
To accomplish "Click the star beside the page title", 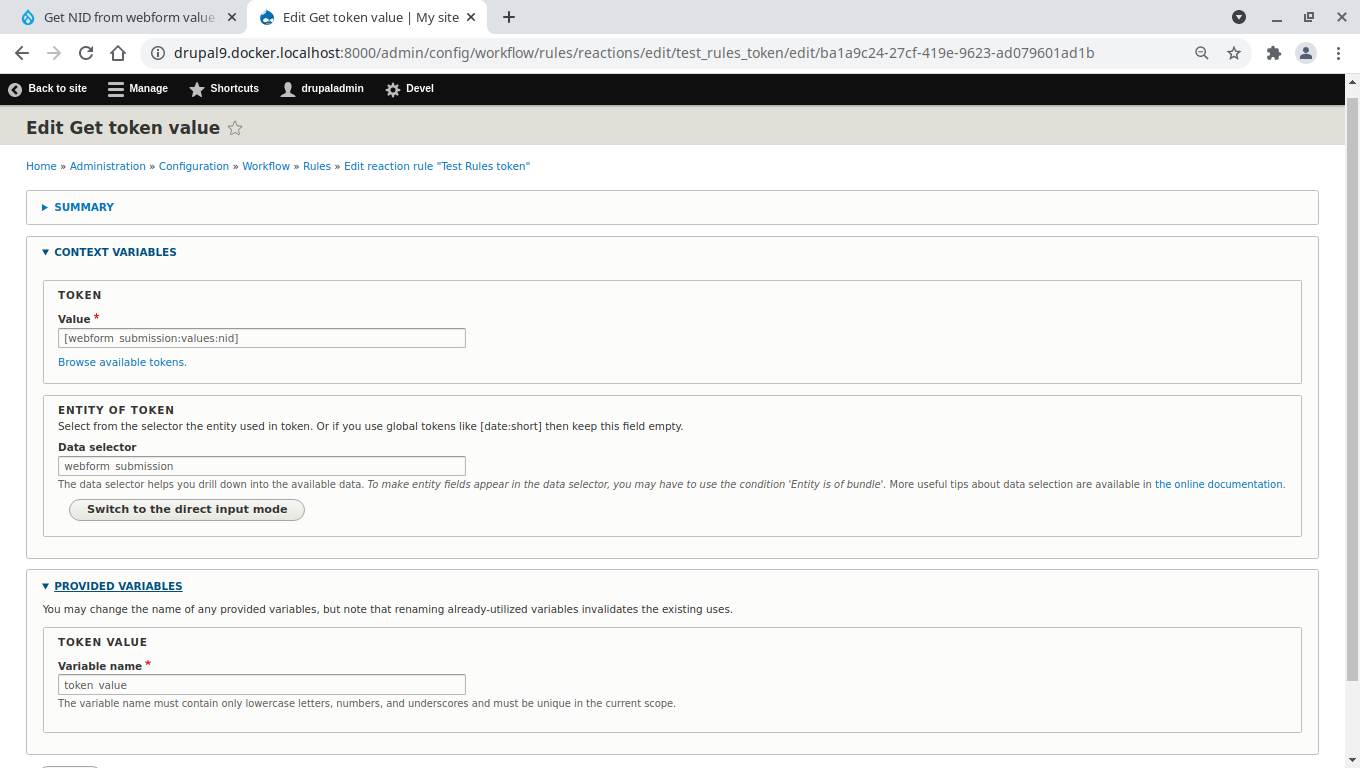I will click(x=234, y=128).
